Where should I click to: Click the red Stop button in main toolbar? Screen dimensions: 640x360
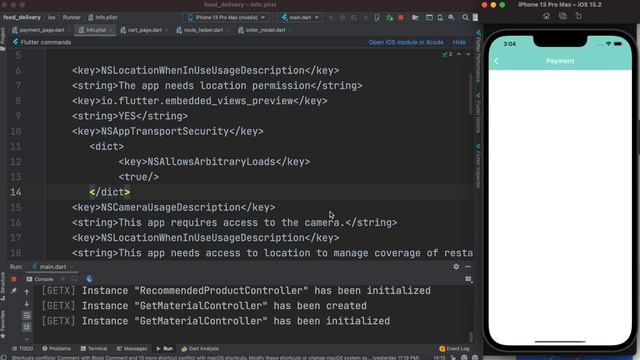click(x=401, y=18)
